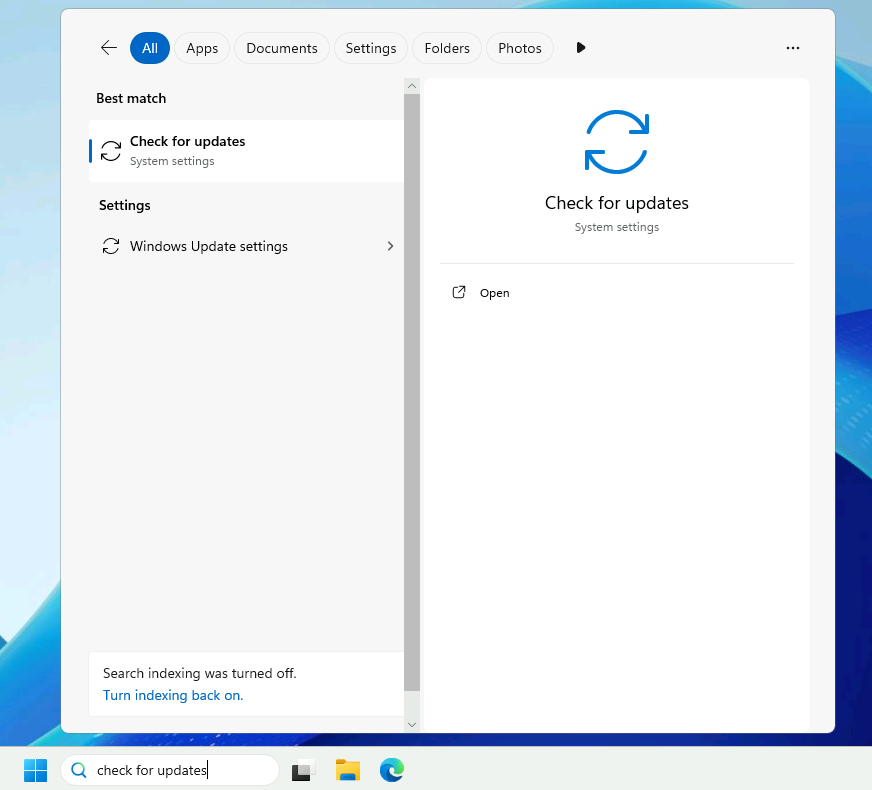This screenshot has height=790, width=872.
Task: Click the Open external-link icon
Action: pyautogui.click(x=459, y=292)
